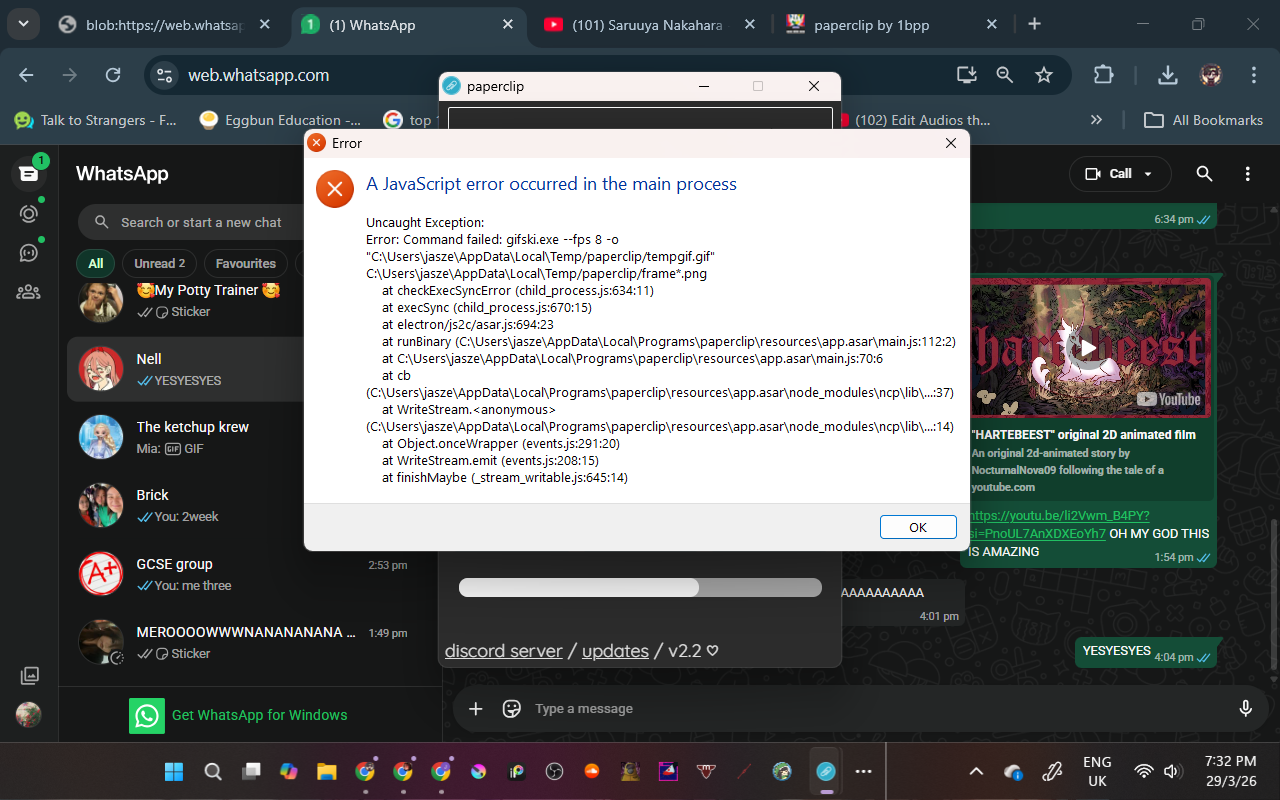1280x800 pixels.
Task: Open the Talk to Strangers bookmark
Action: pos(96,120)
